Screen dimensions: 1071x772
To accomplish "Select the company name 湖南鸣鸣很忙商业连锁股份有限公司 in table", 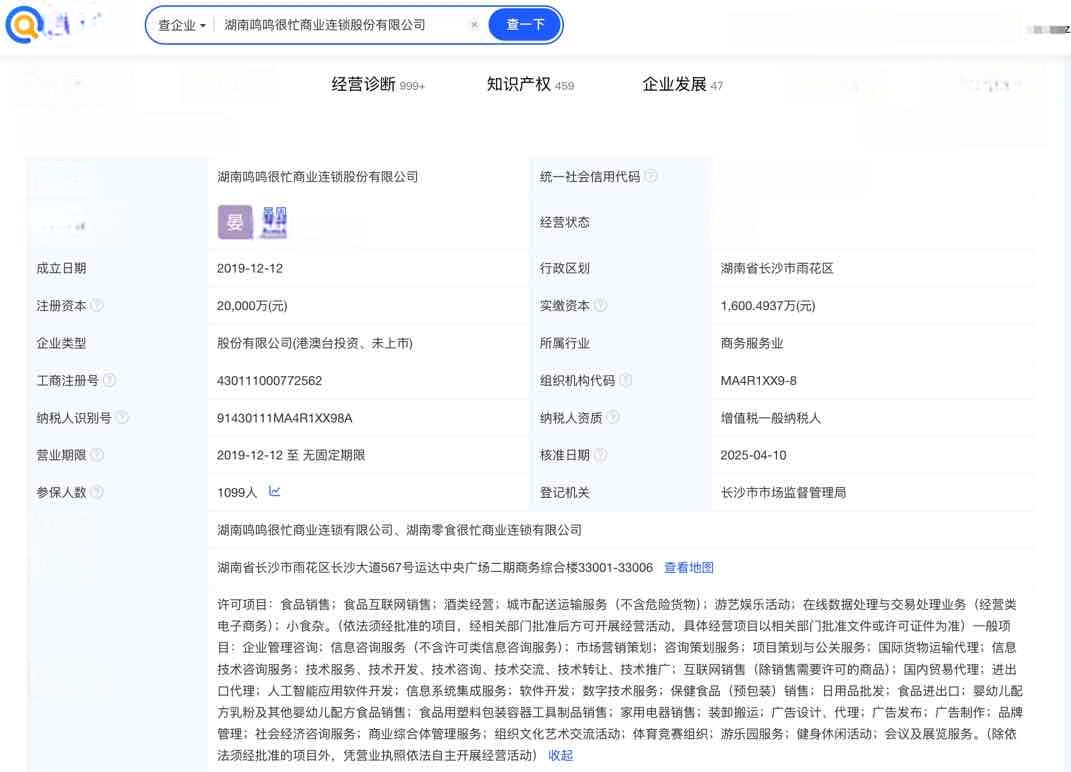I will coord(318,176).
